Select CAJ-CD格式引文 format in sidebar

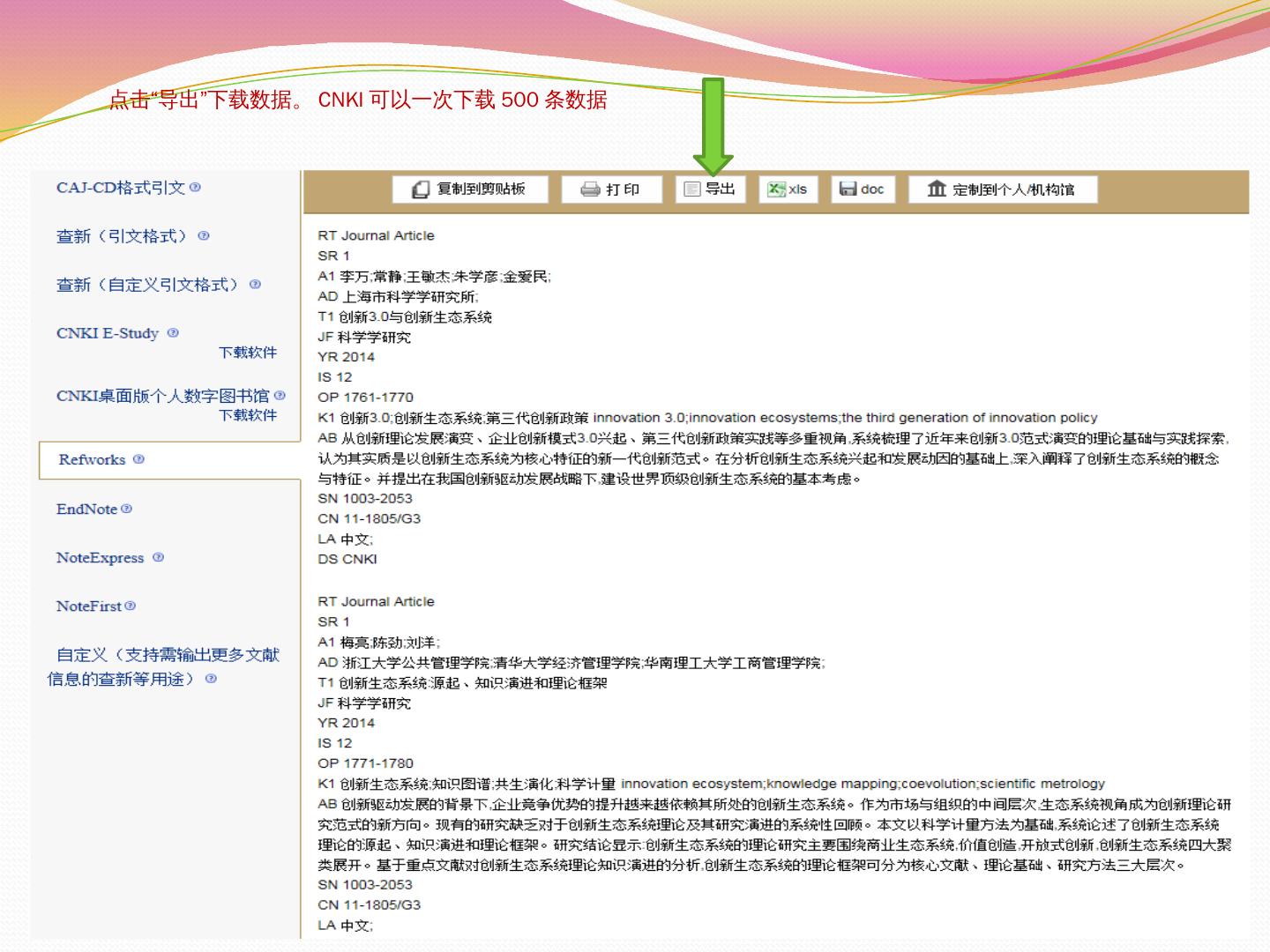tap(121, 188)
